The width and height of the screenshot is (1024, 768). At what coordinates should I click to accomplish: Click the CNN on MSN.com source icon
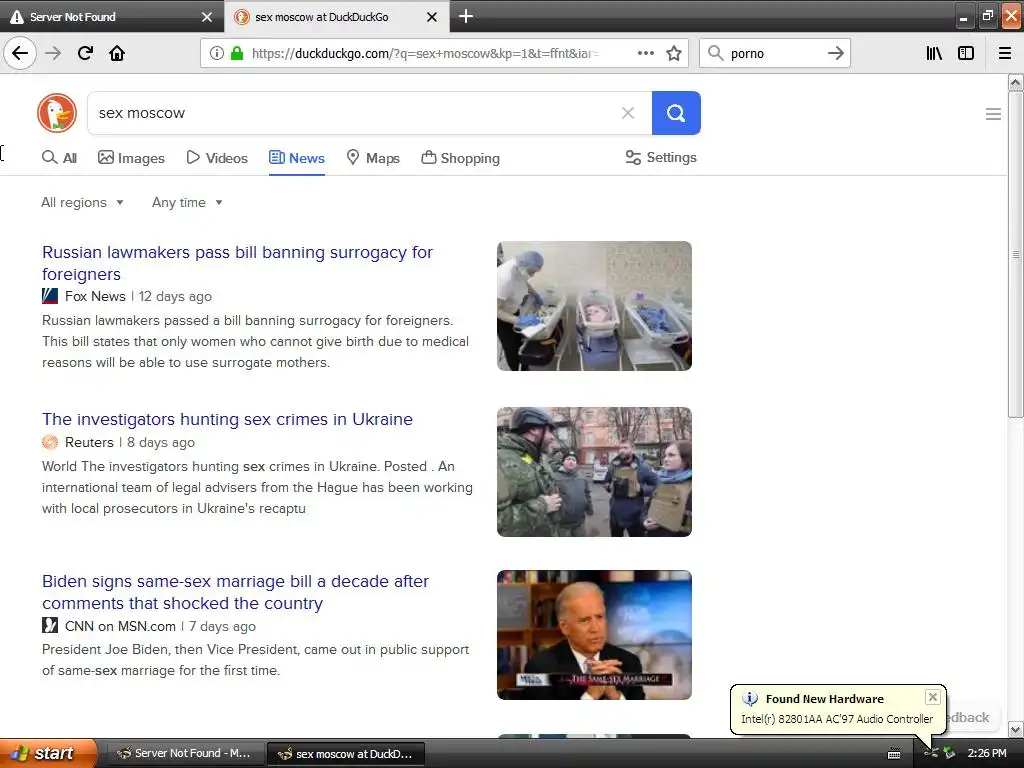coord(50,626)
